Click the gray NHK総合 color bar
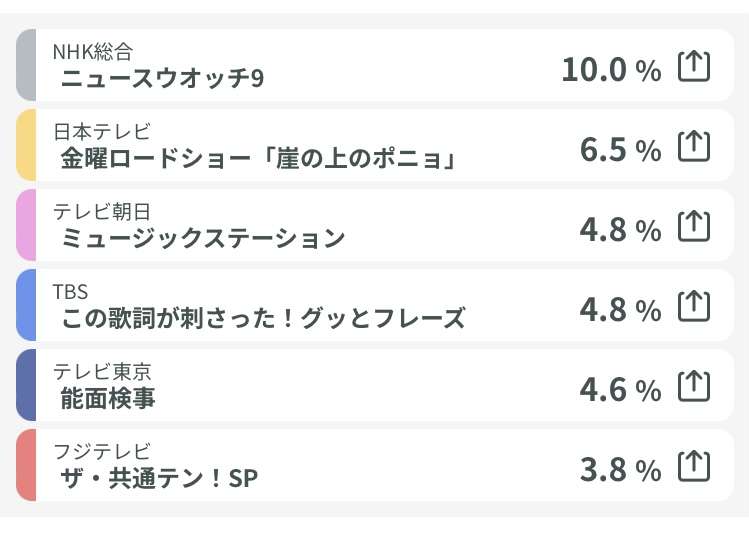749x539 pixels. pyautogui.click(x=26, y=65)
